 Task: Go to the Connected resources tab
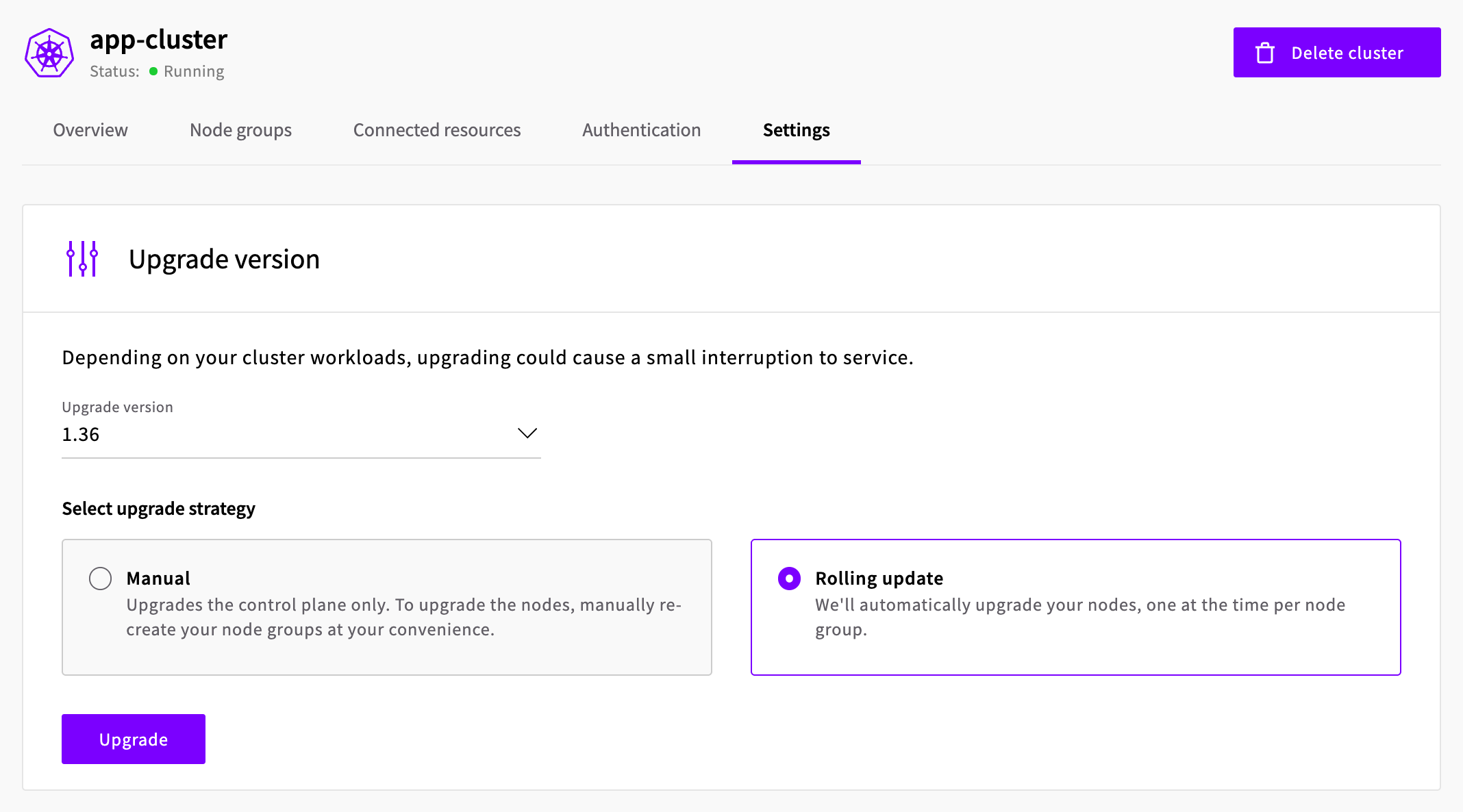tap(437, 130)
